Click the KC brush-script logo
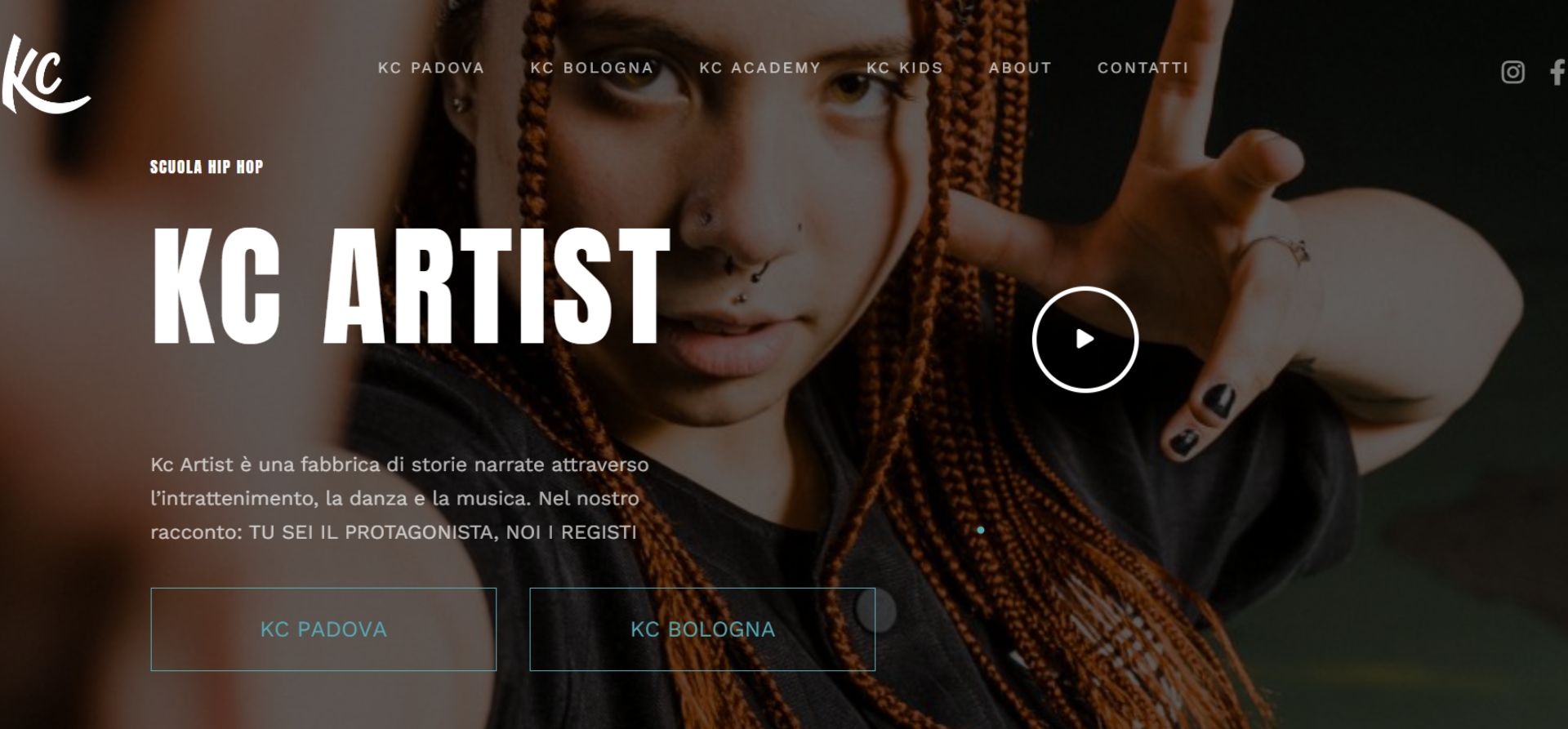Viewport: 1568px width, 729px height. click(45, 74)
